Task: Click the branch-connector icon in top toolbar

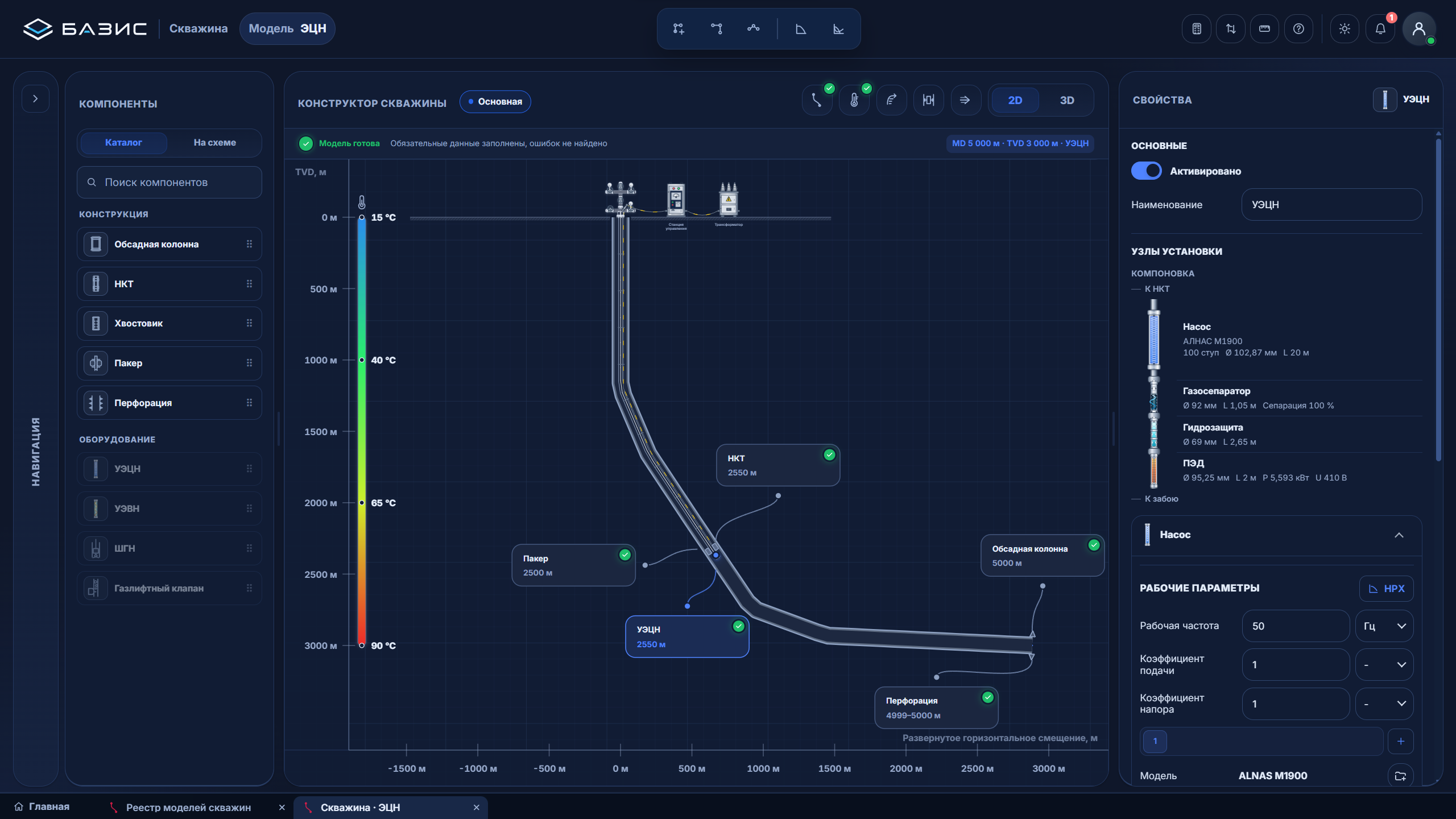Action: click(717, 28)
